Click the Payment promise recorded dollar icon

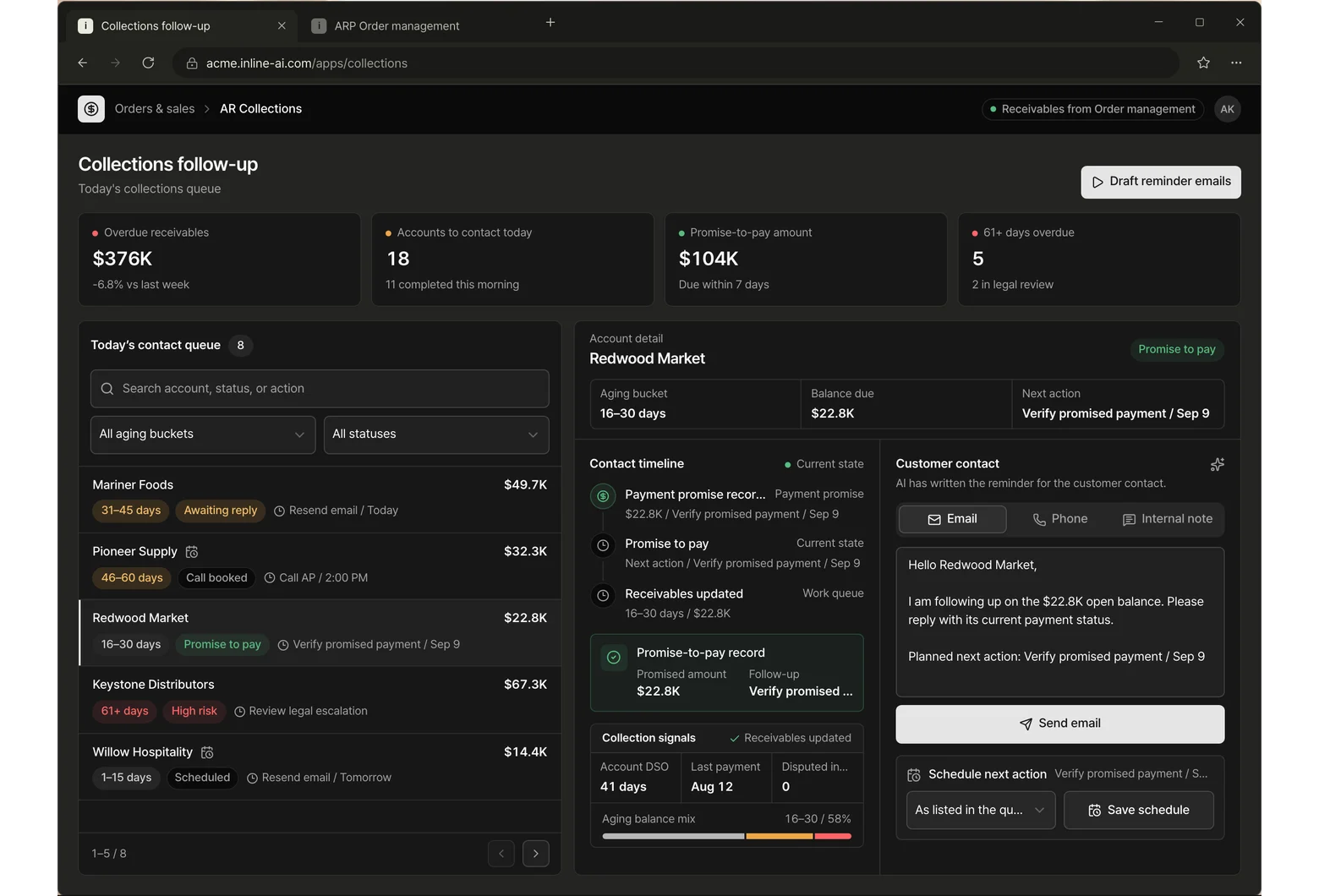(x=603, y=496)
